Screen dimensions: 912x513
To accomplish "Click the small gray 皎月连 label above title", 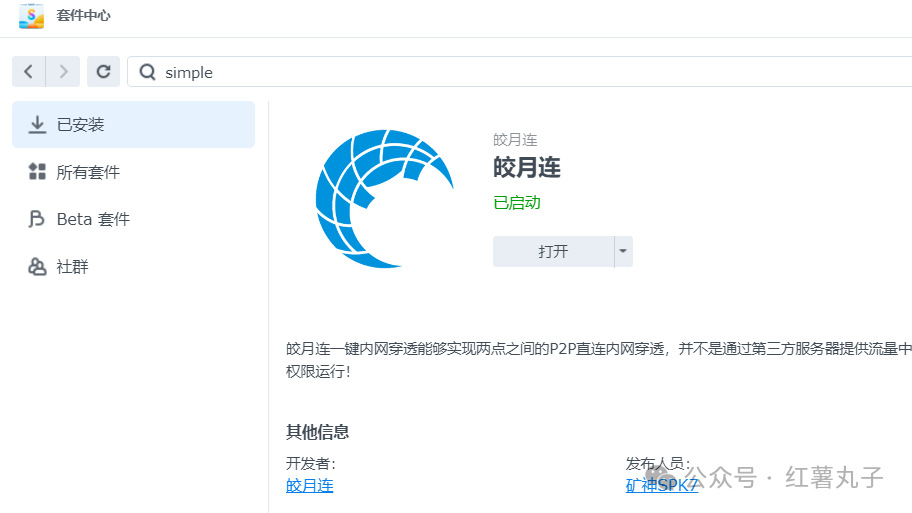I will [515, 140].
